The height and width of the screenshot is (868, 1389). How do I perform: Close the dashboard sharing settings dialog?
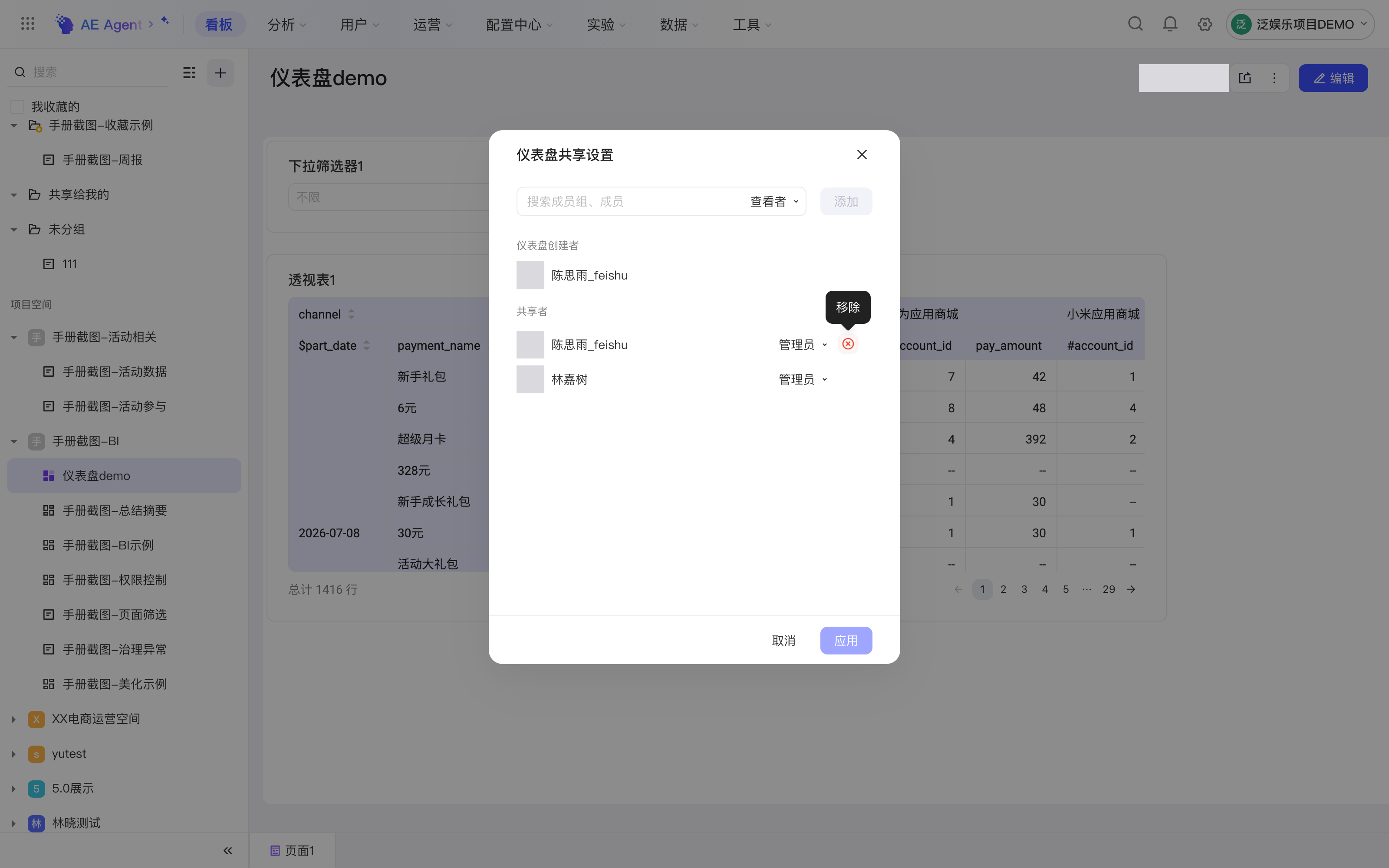pos(862,155)
